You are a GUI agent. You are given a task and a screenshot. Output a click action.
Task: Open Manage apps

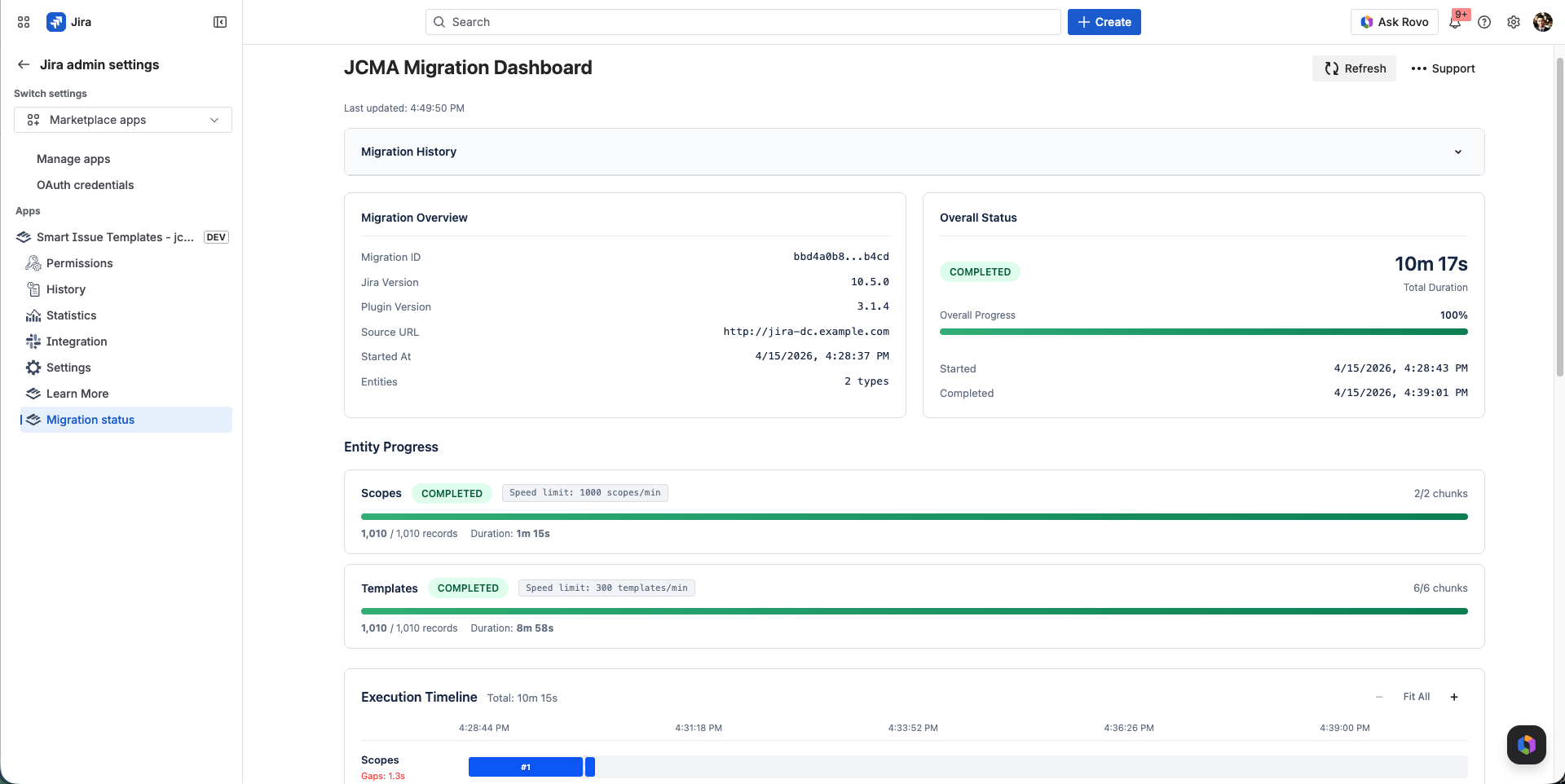[x=73, y=159]
